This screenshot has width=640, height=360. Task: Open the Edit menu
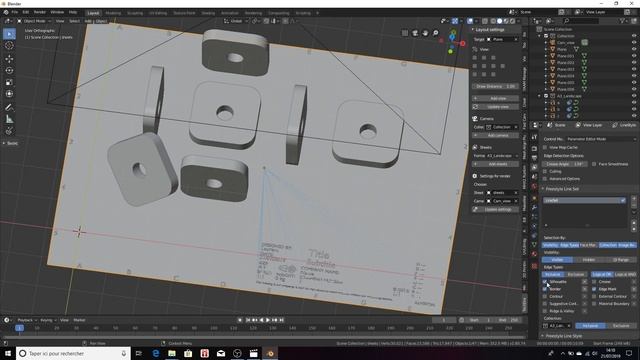point(26,12)
